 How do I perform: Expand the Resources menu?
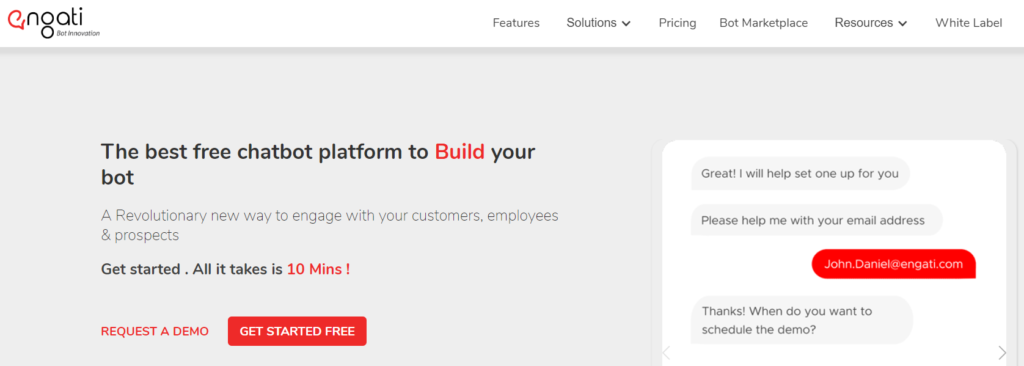click(x=871, y=23)
